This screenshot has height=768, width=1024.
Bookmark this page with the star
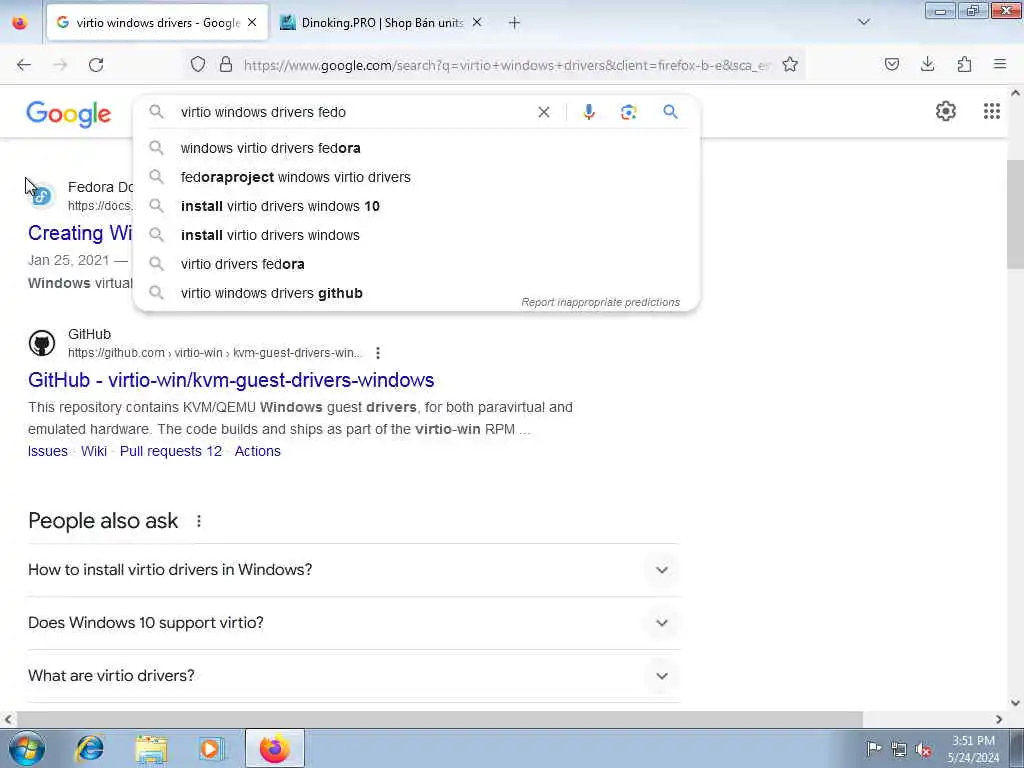(790, 64)
